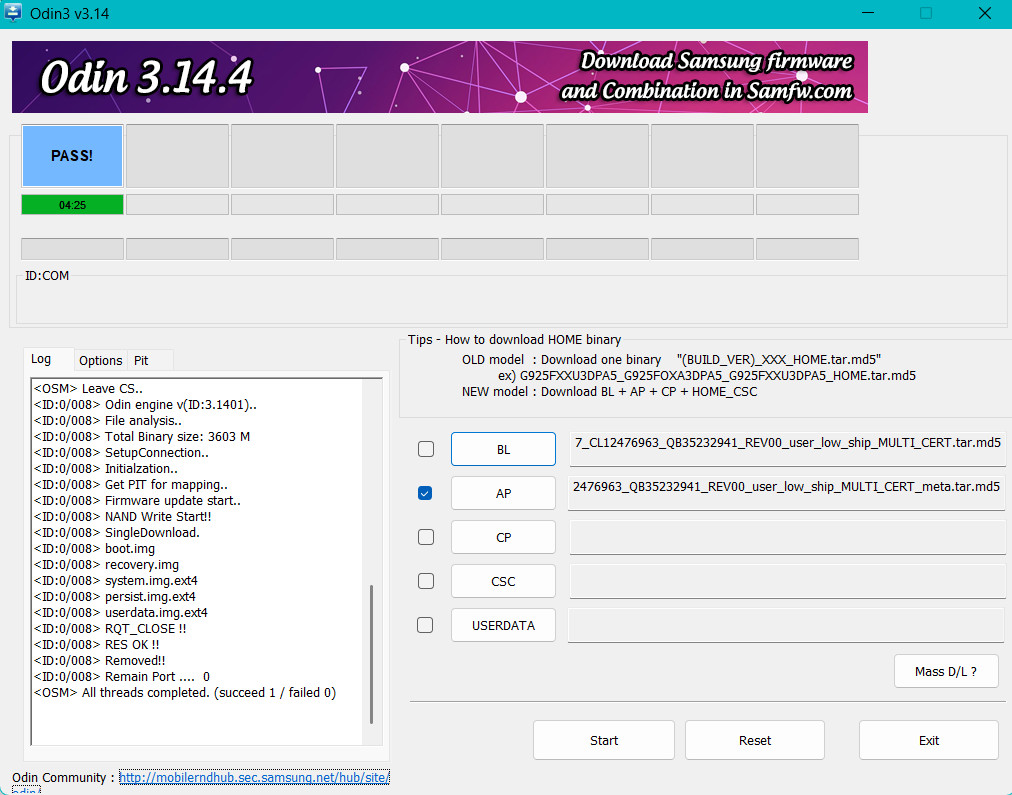Click the BL file button
Viewport: 1012px width, 795px height.
tap(503, 449)
